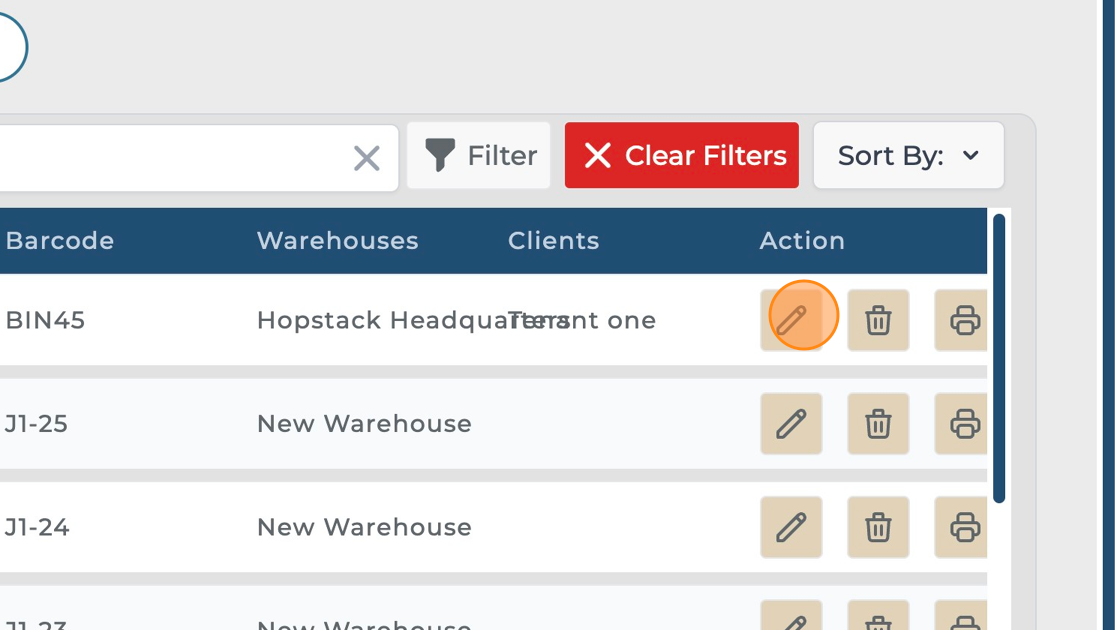
Task: Print the J1-25 barcode
Action: click(x=962, y=424)
